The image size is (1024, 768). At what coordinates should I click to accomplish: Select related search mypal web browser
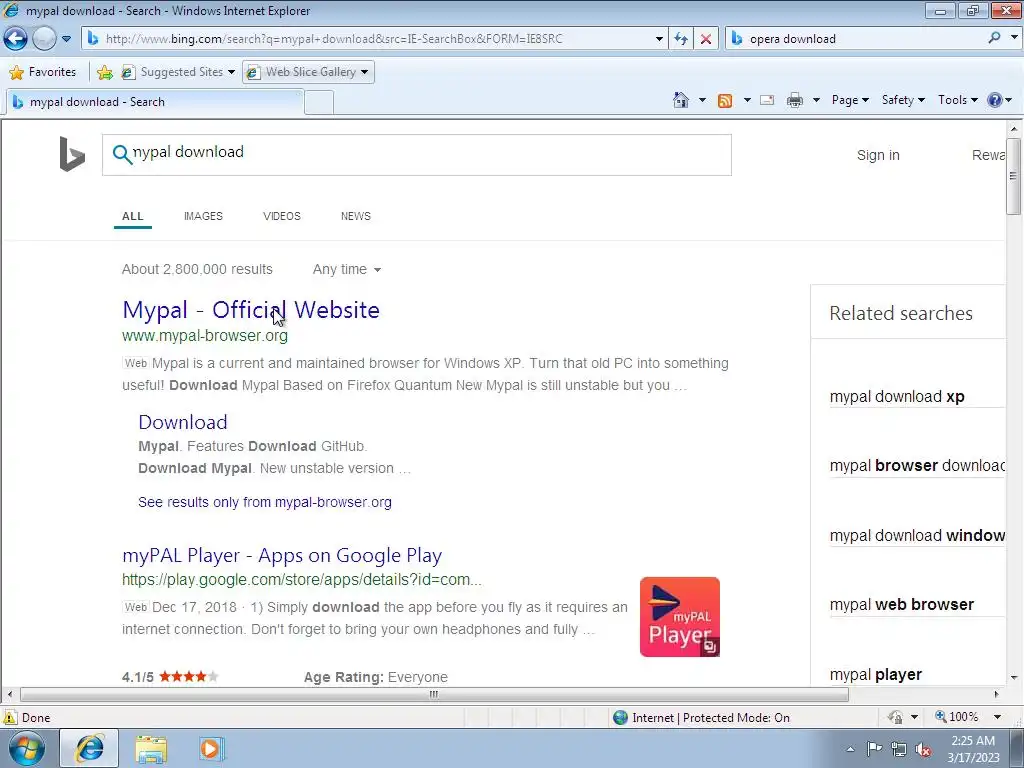901,604
